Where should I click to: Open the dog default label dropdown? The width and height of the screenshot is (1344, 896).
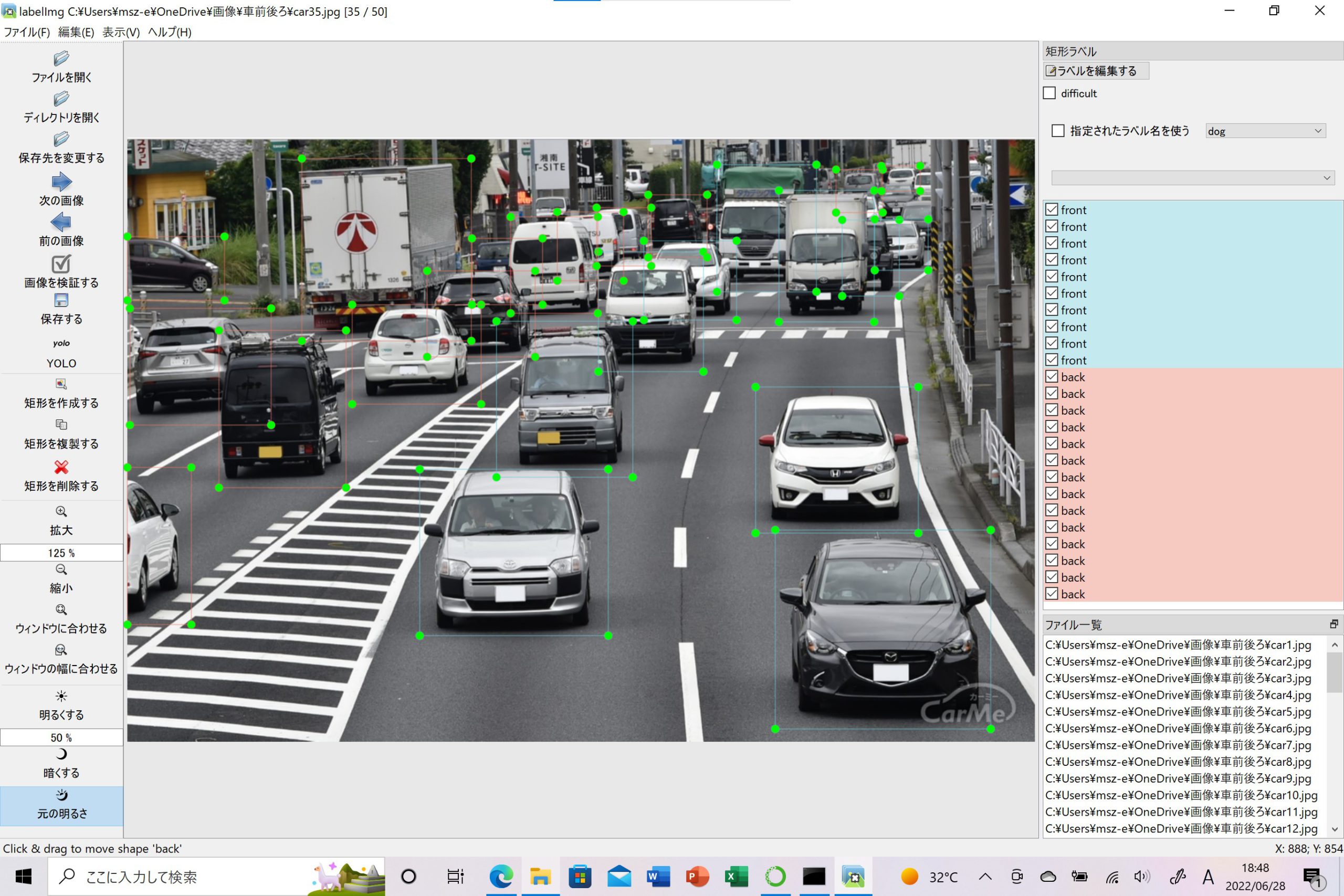[1265, 131]
